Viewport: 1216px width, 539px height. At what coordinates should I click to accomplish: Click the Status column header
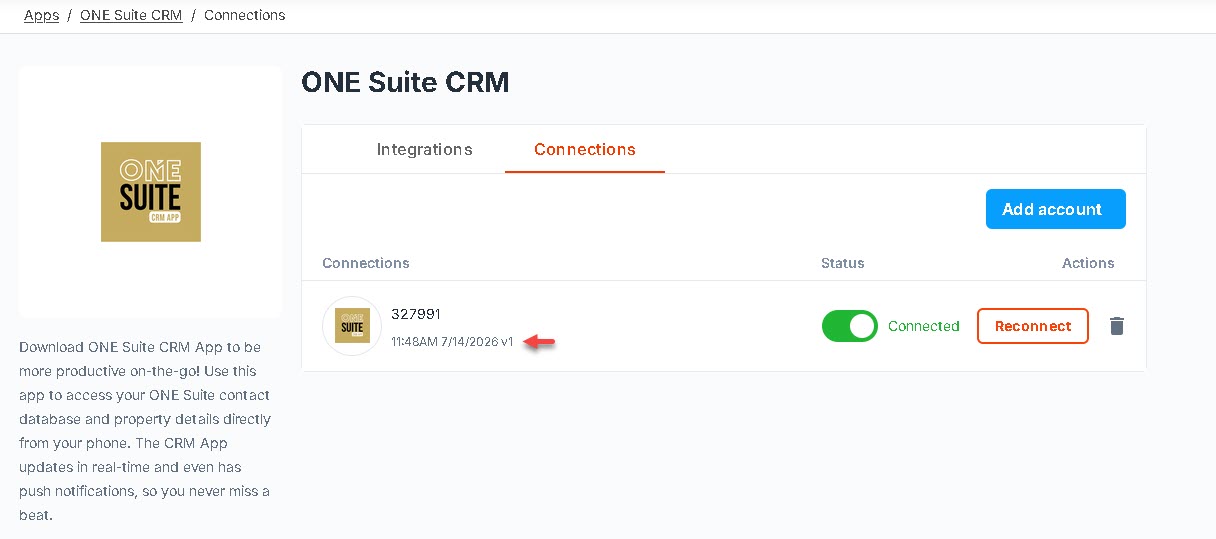(x=843, y=263)
